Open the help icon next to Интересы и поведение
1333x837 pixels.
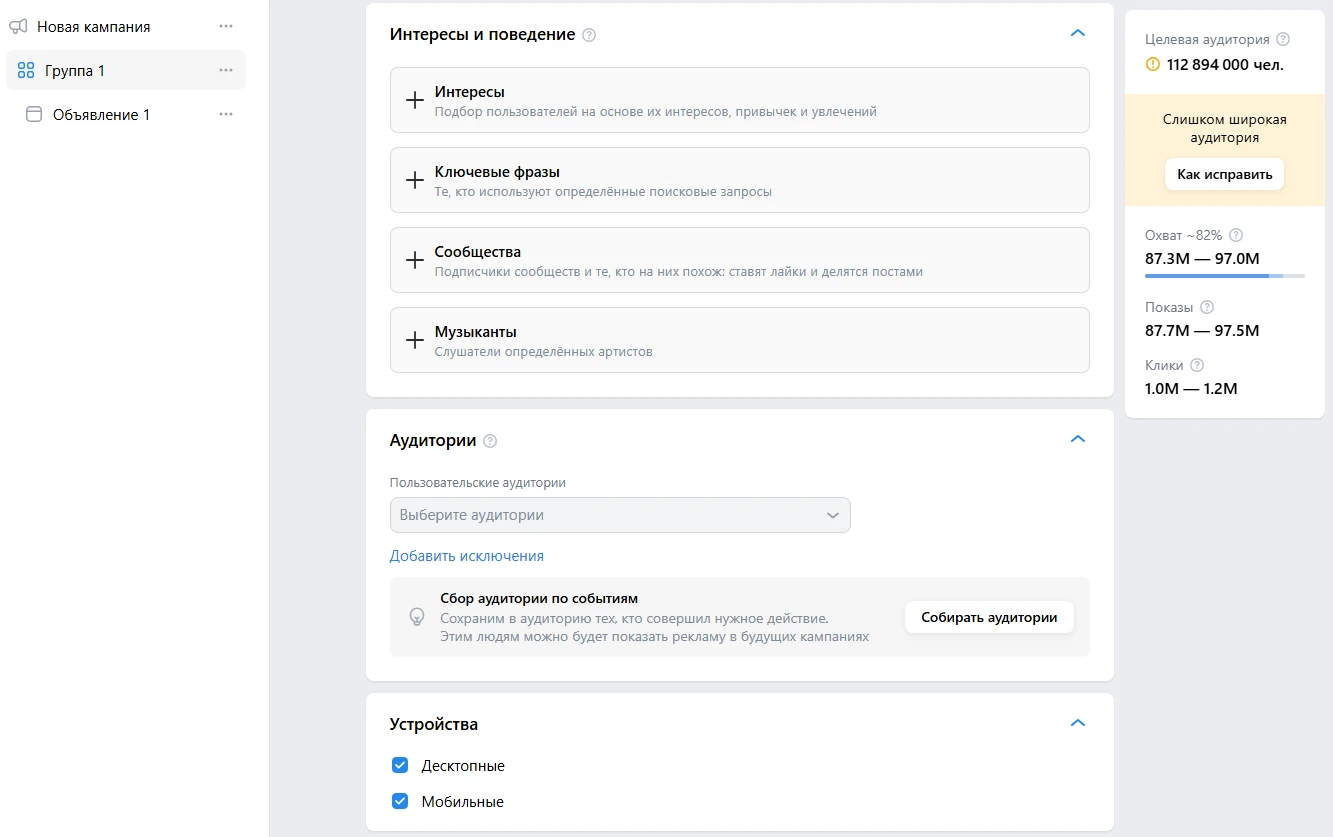tap(589, 35)
